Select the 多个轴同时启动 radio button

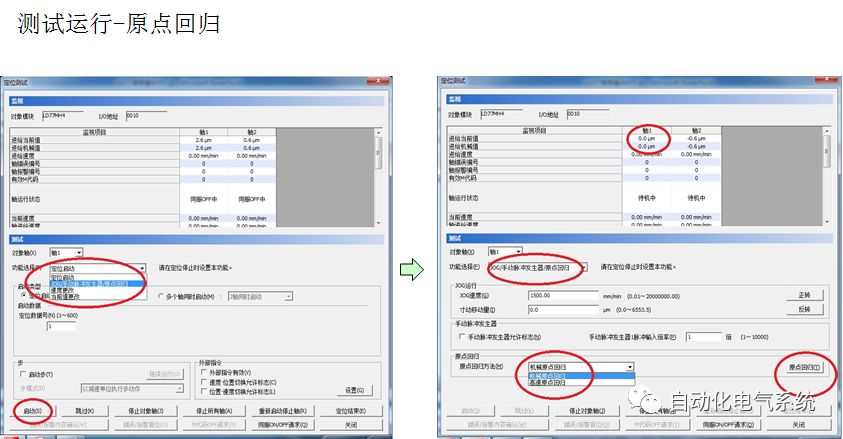pos(162,297)
